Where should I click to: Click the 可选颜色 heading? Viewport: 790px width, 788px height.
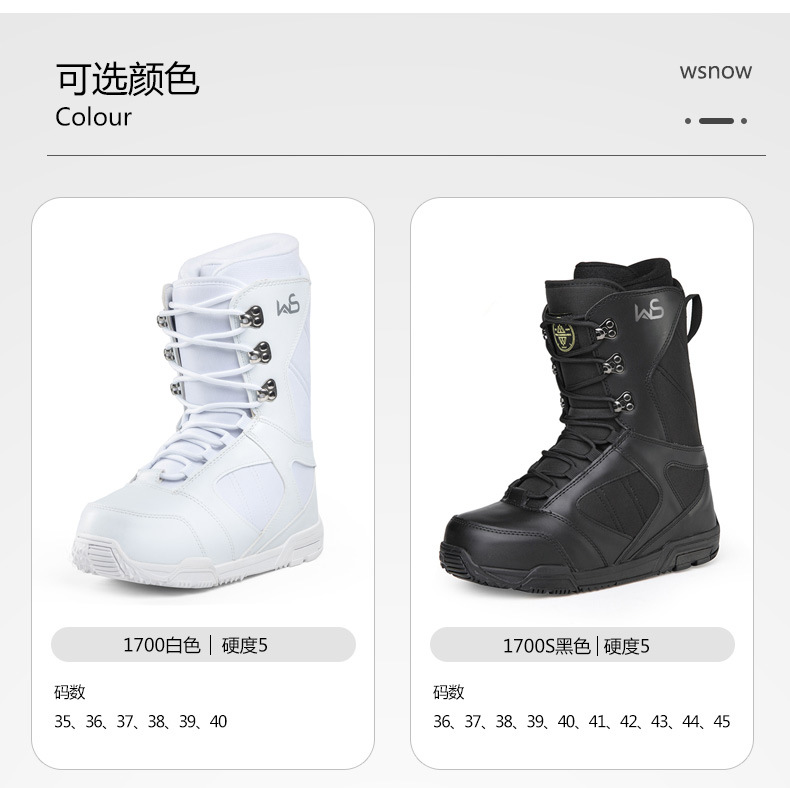127,79
